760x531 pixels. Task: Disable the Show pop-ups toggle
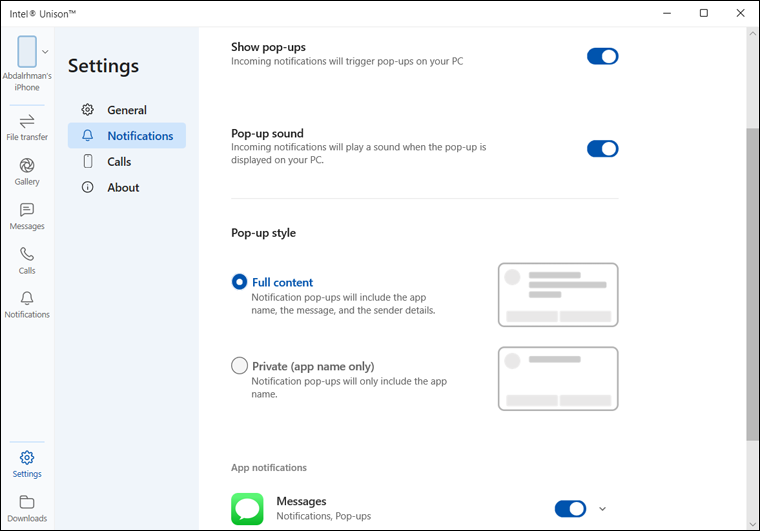point(602,56)
